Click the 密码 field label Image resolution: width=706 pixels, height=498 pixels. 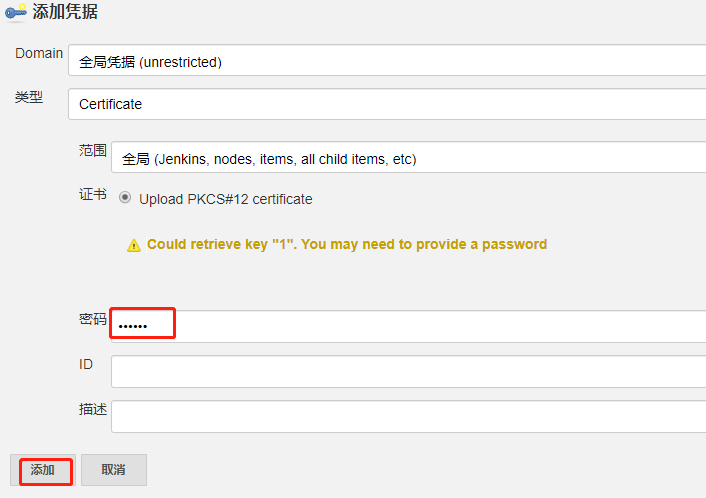[93, 319]
